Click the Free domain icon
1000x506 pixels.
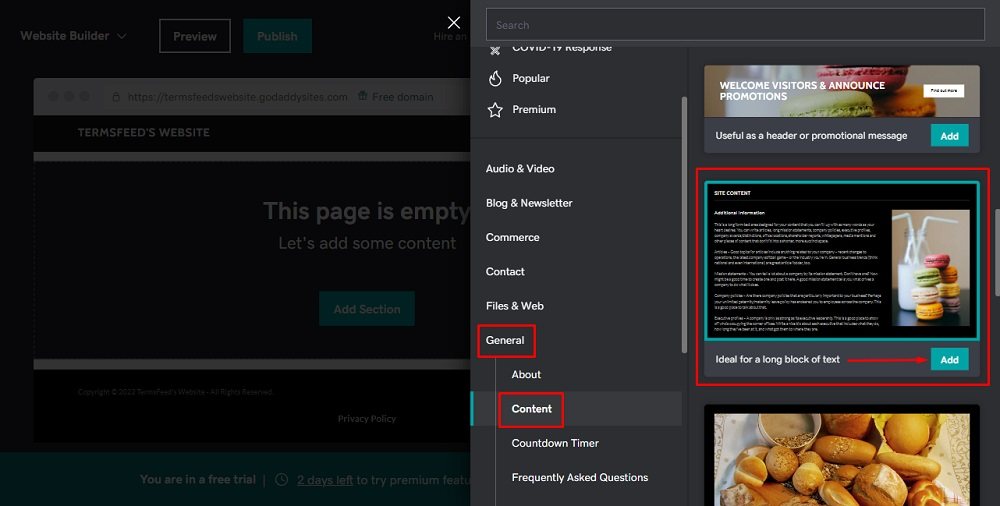362,96
